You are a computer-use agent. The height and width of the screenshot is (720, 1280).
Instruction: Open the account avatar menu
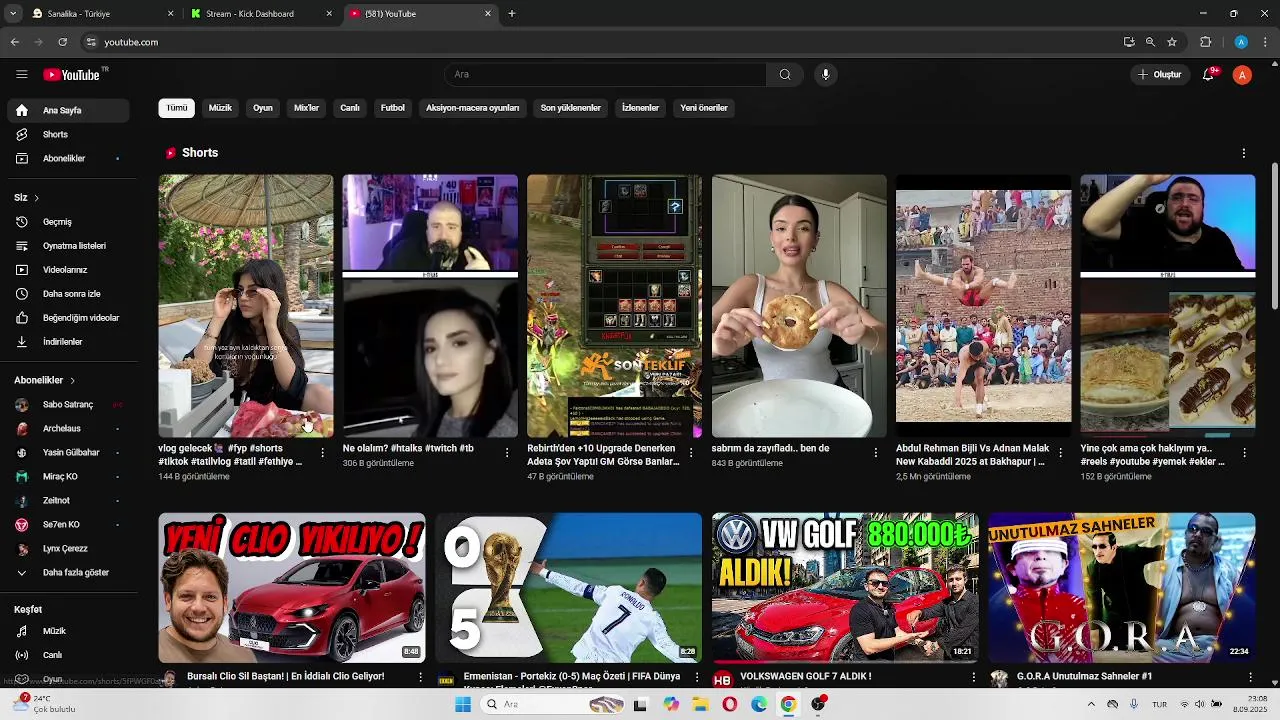1242,74
